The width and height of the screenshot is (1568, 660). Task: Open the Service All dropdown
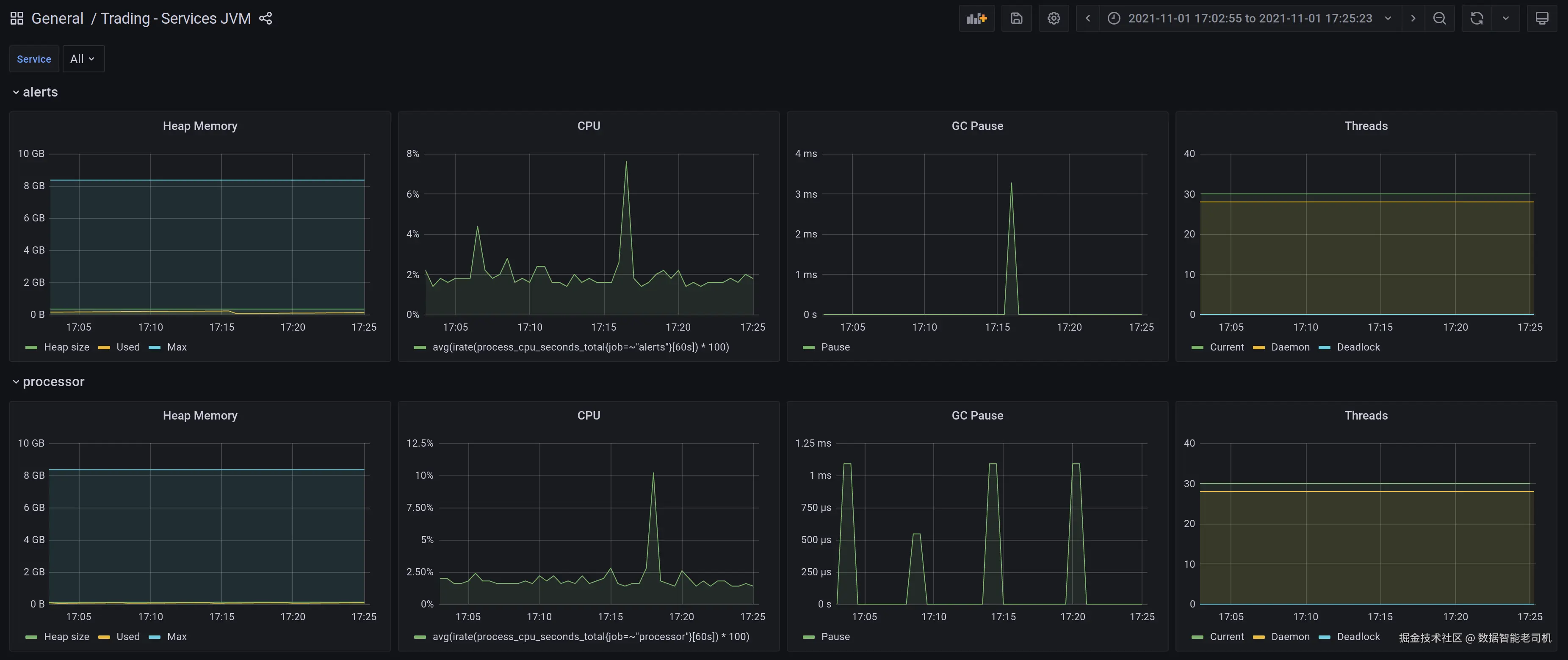83,59
